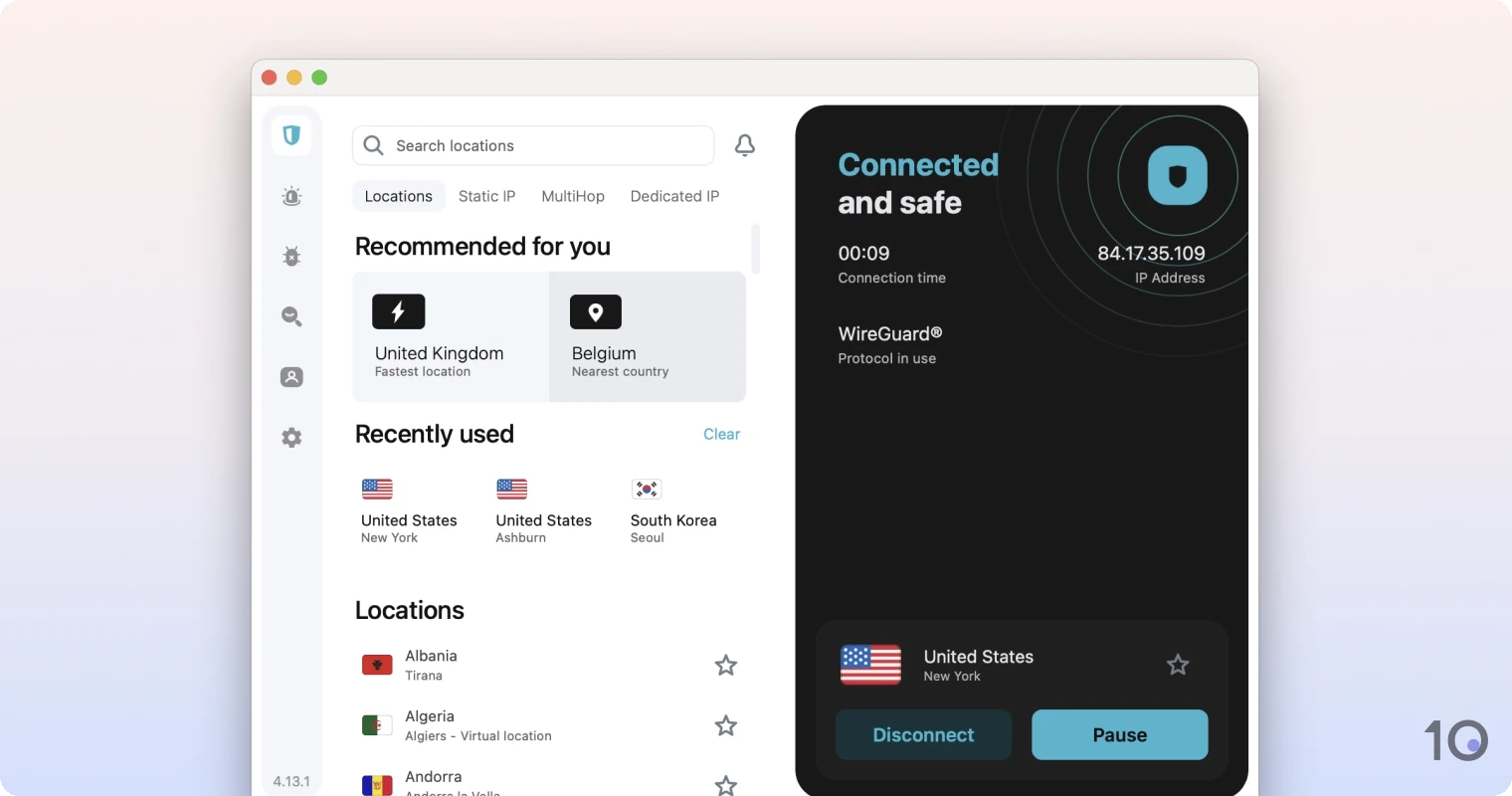Pause the VPN connection
The width and height of the screenshot is (1512, 796).
[x=1119, y=734]
